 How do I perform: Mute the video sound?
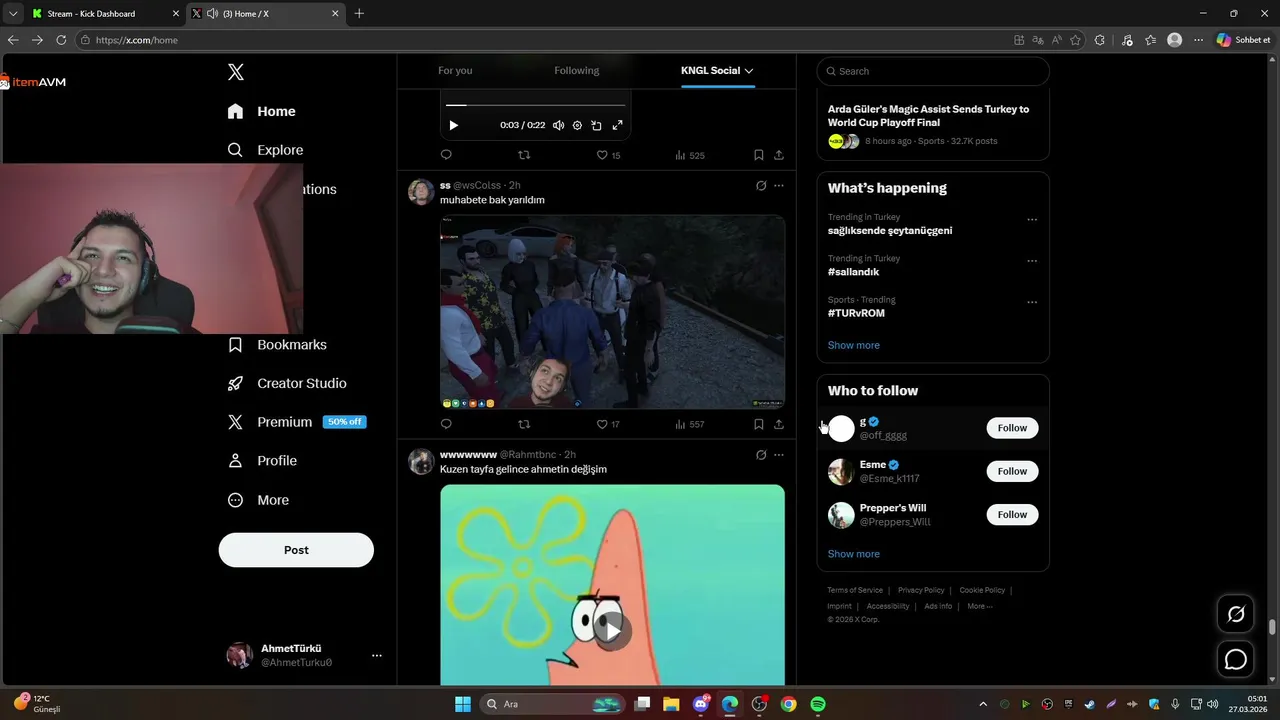(x=558, y=125)
